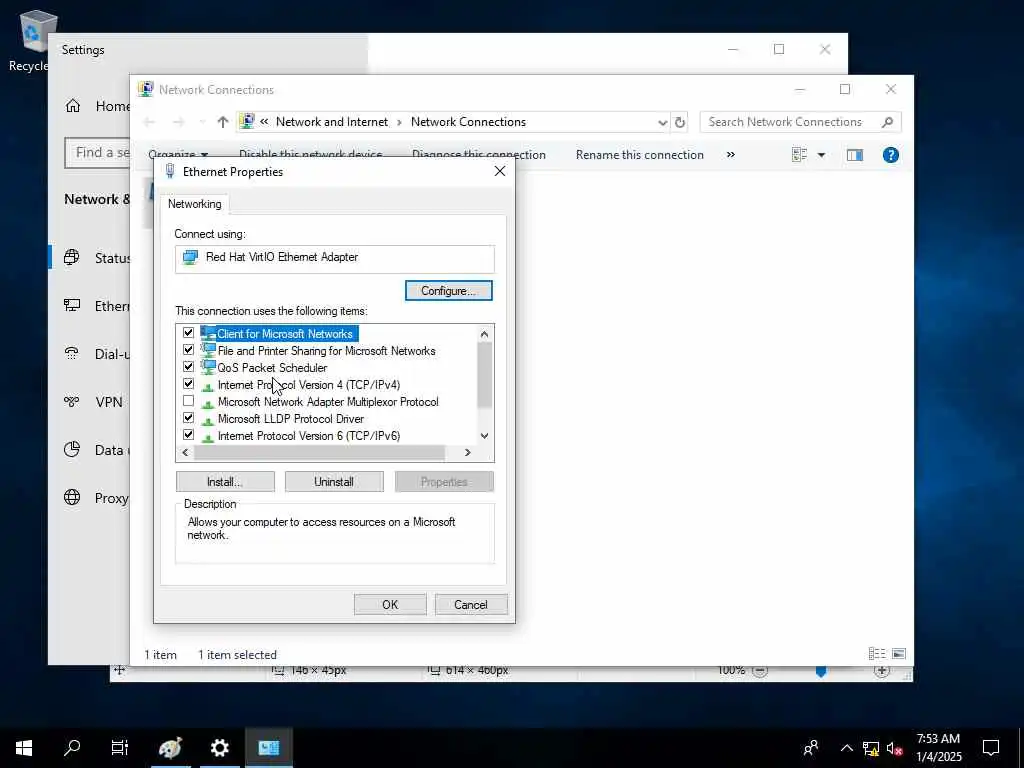The width and height of the screenshot is (1024, 768).
Task: Click left arrow of horizontal list scrollbar
Action: [x=185, y=452]
